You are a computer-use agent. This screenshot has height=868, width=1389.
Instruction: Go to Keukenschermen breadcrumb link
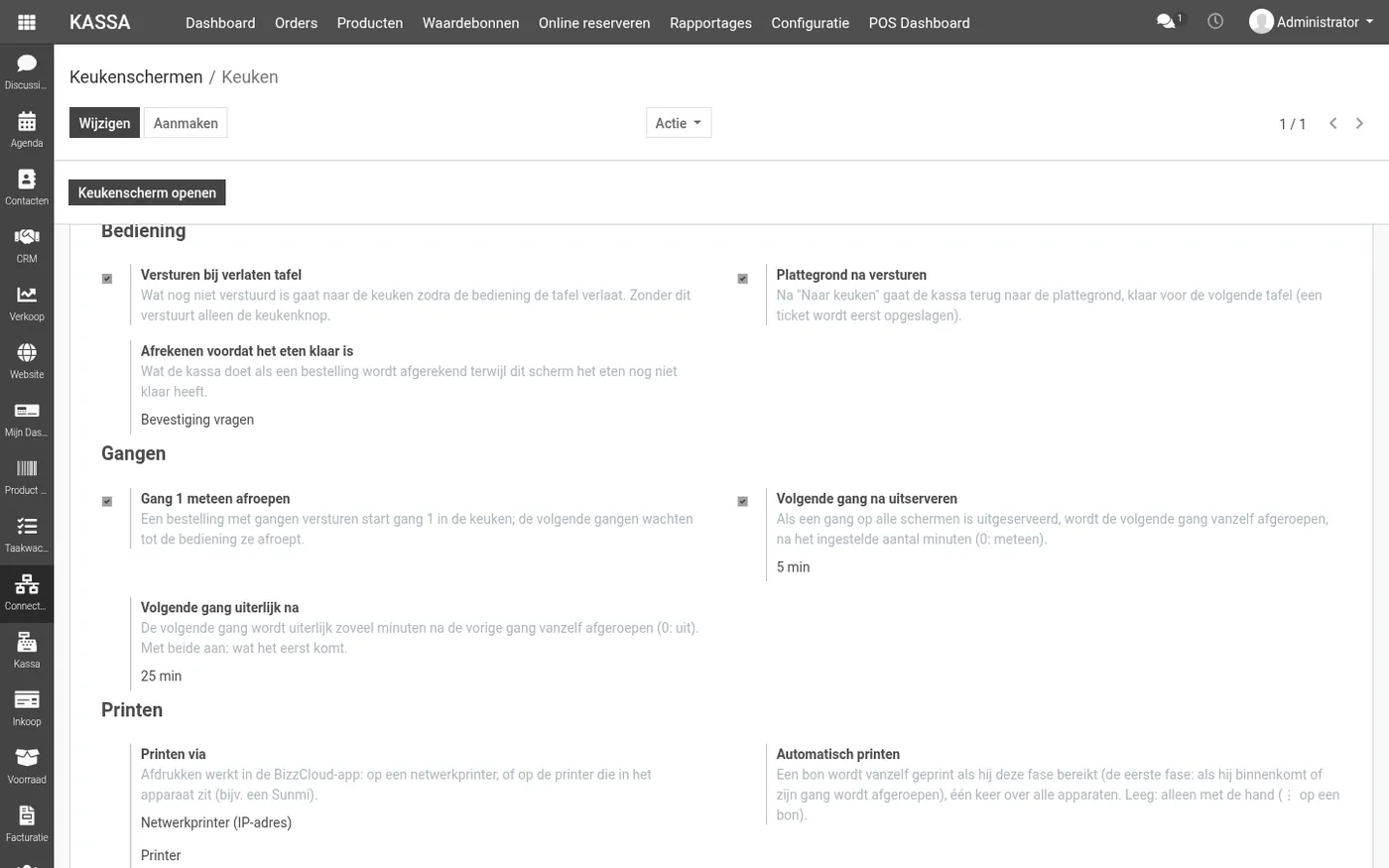pos(136,77)
